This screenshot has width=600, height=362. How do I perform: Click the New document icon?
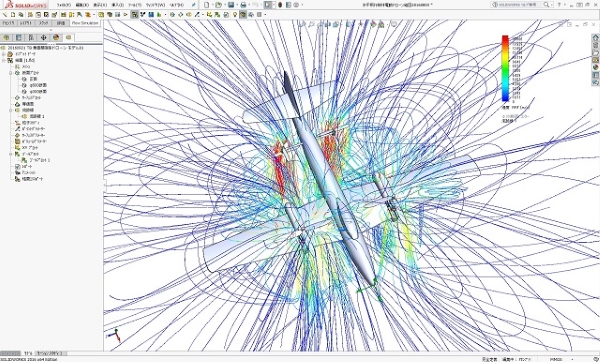[x=207, y=5]
